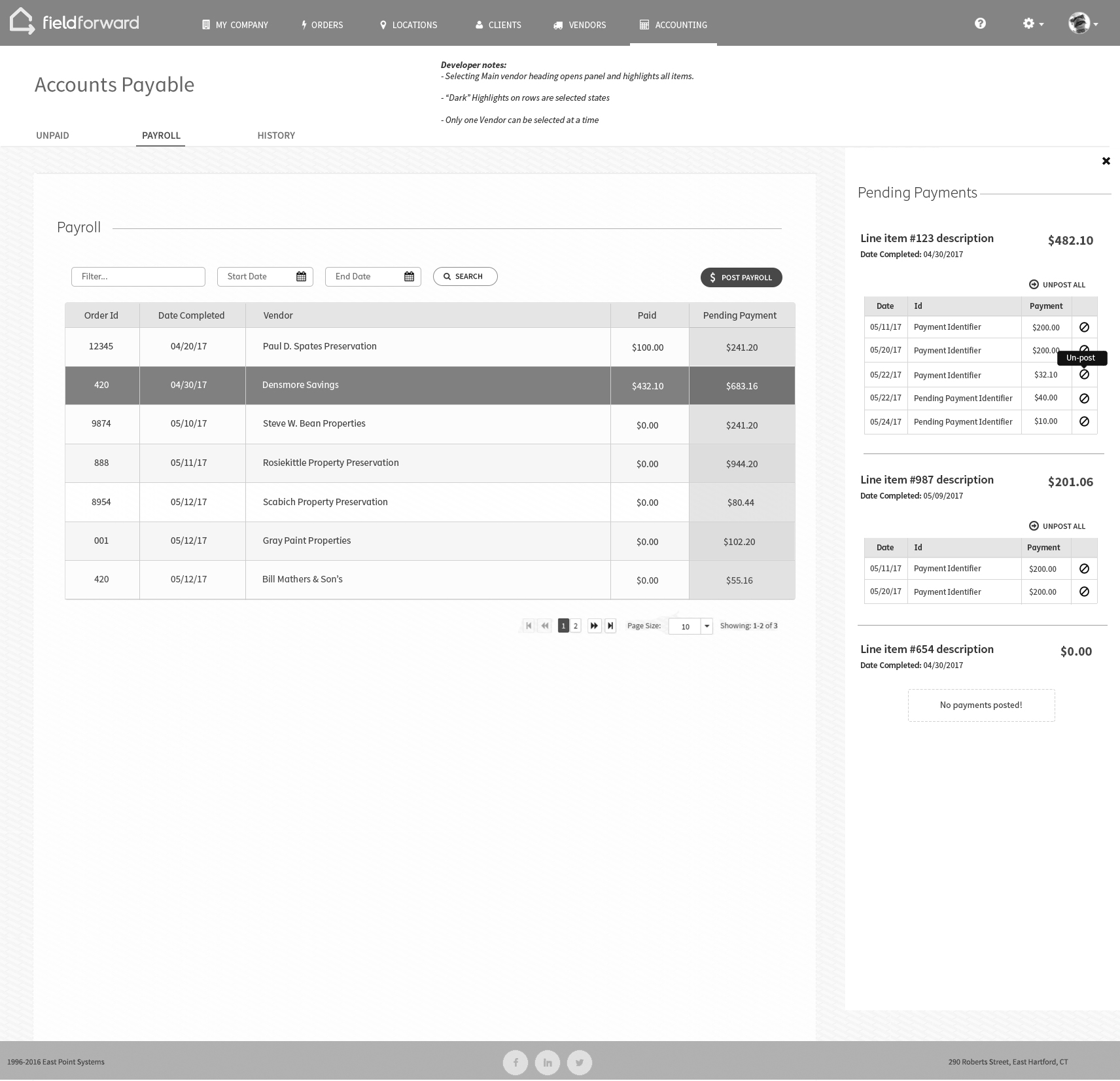
Task: Expand the Page Size dropdown
Action: (x=707, y=626)
